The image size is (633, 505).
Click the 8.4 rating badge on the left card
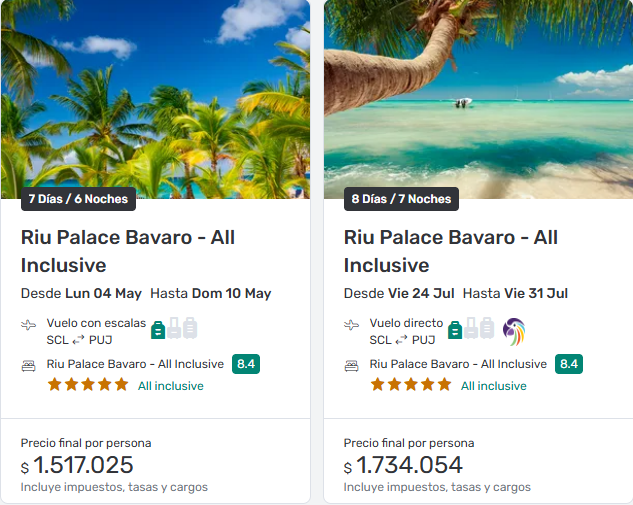(x=246, y=364)
